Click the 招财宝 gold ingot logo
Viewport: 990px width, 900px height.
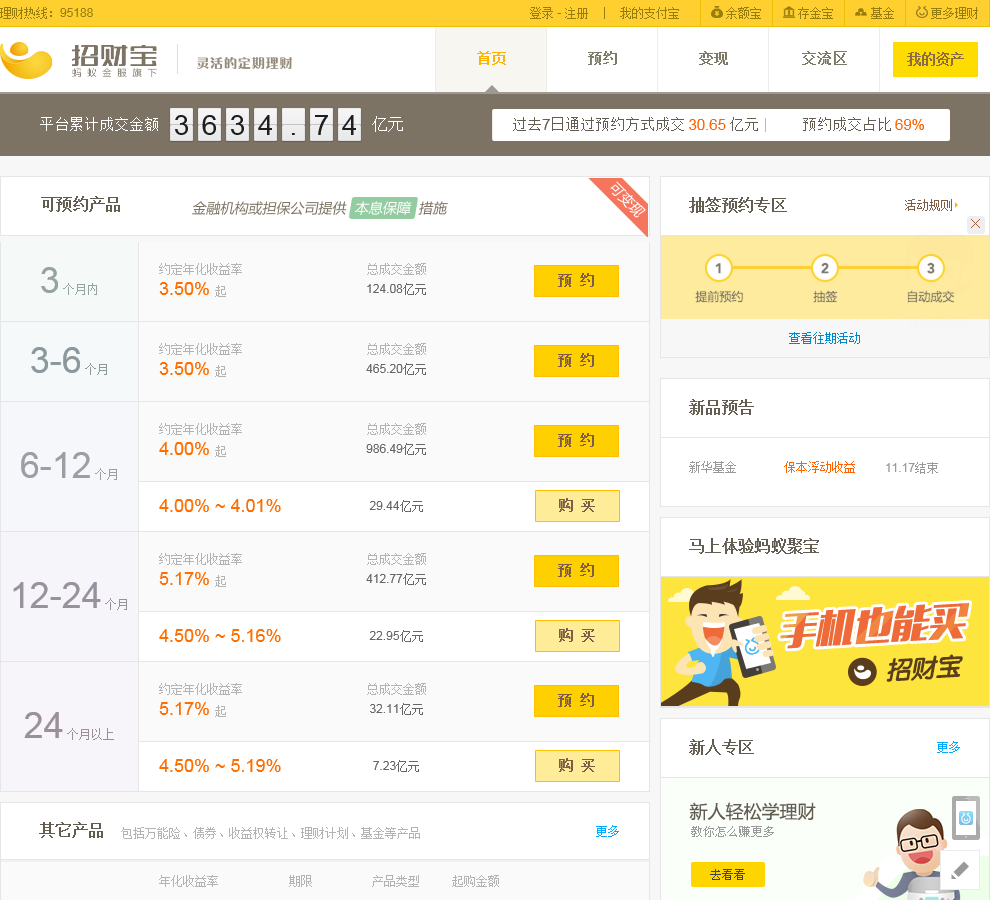(27, 60)
